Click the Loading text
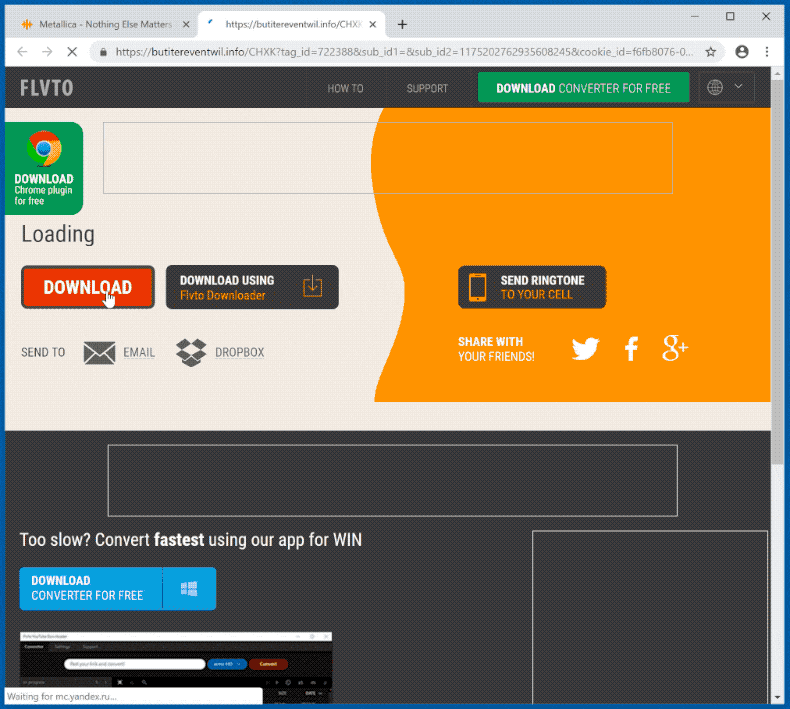This screenshot has width=790, height=709. click(x=58, y=234)
